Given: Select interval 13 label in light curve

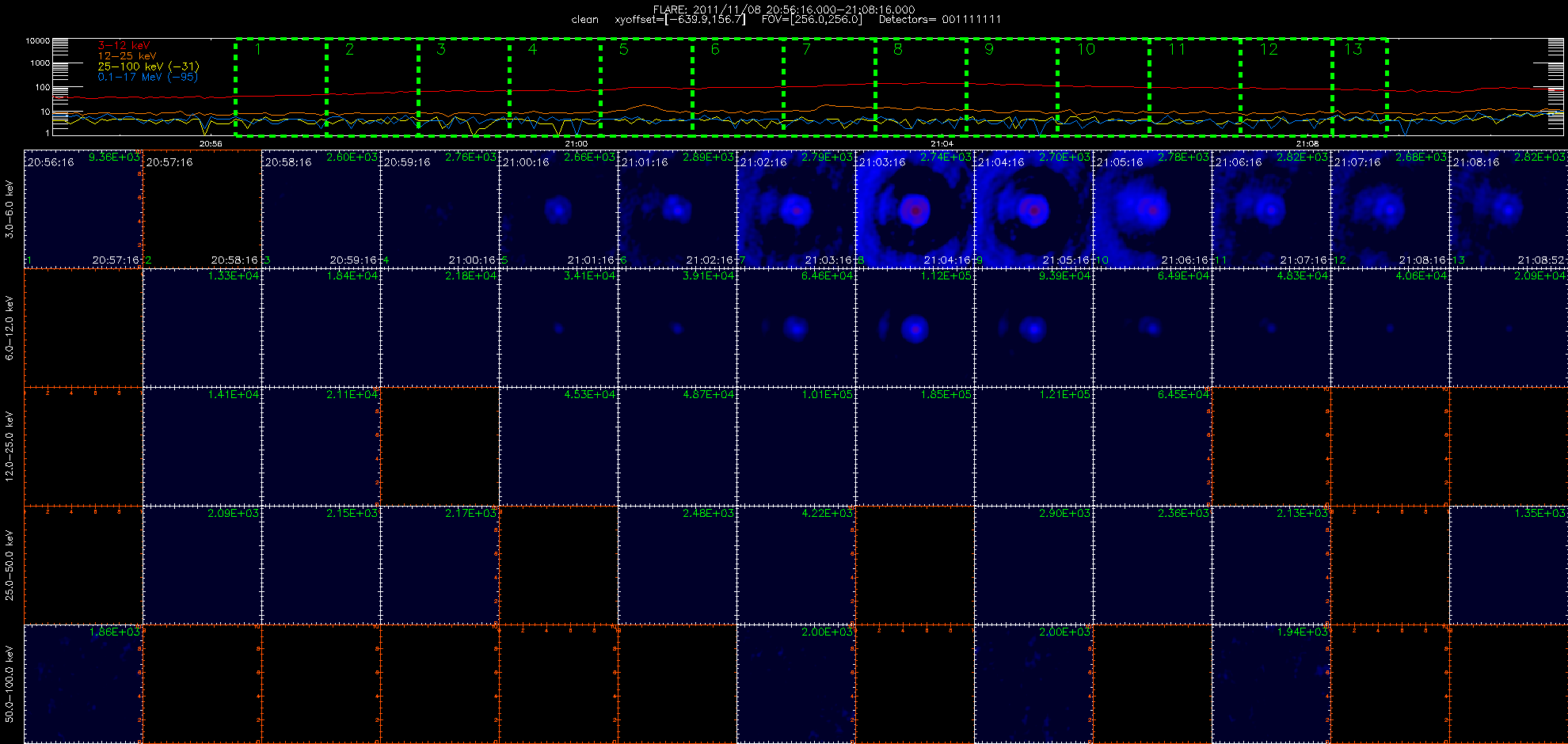Looking at the screenshot, I should click(1353, 49).
